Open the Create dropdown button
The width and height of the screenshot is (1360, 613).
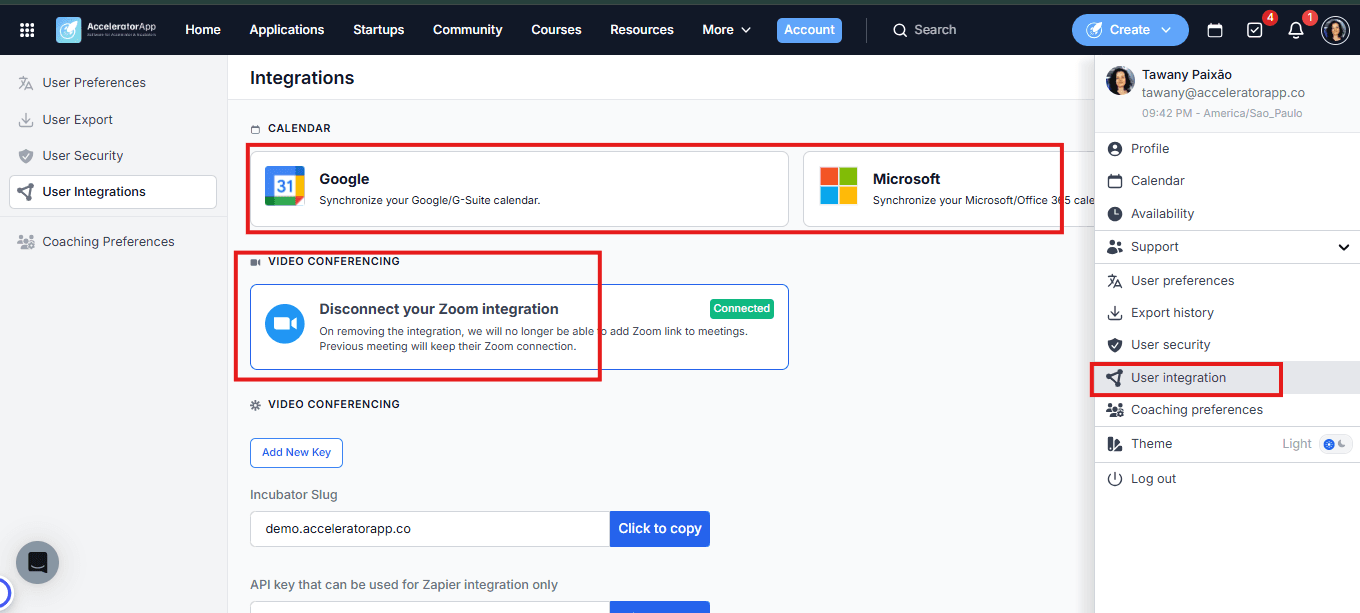(1130, 30)
